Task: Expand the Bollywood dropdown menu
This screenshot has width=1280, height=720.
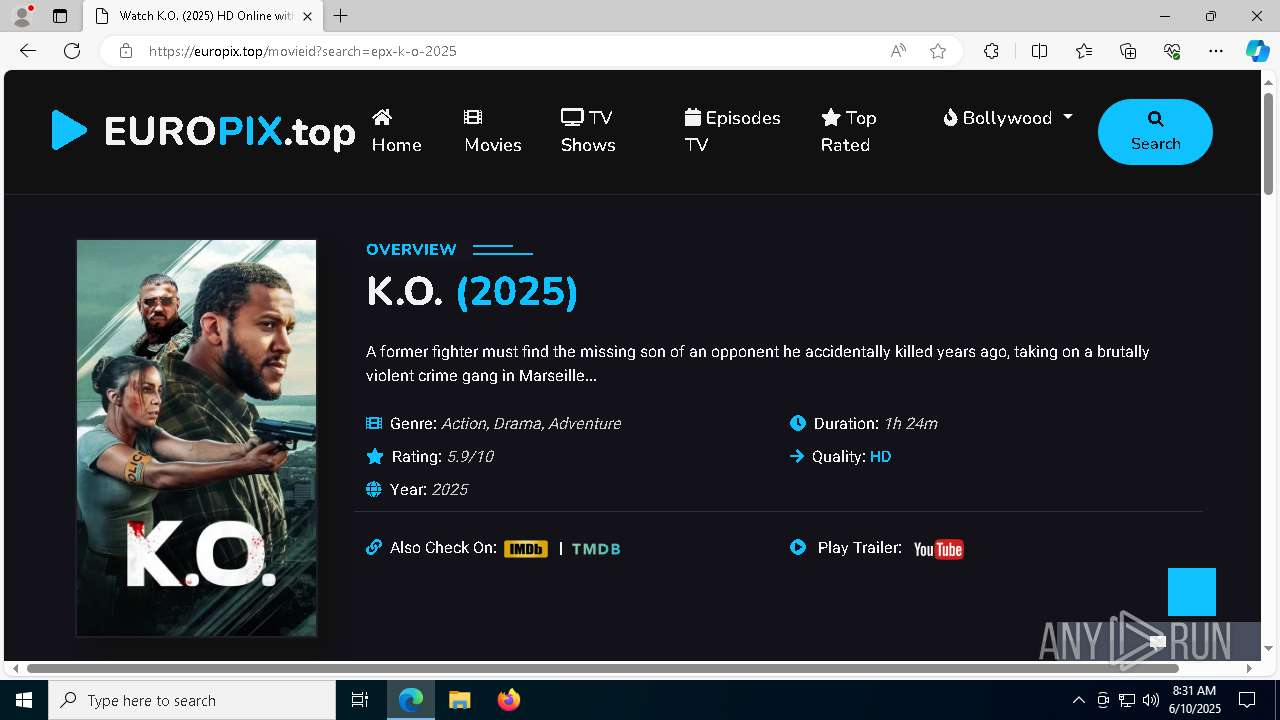Action: [x=1008, y=118]
